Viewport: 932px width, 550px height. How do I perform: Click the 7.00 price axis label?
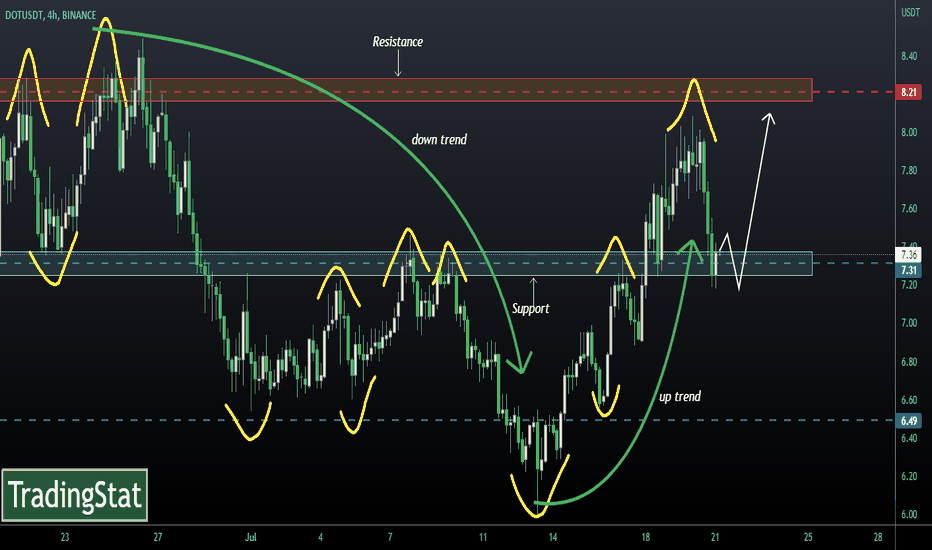click(x=909, y=323)
